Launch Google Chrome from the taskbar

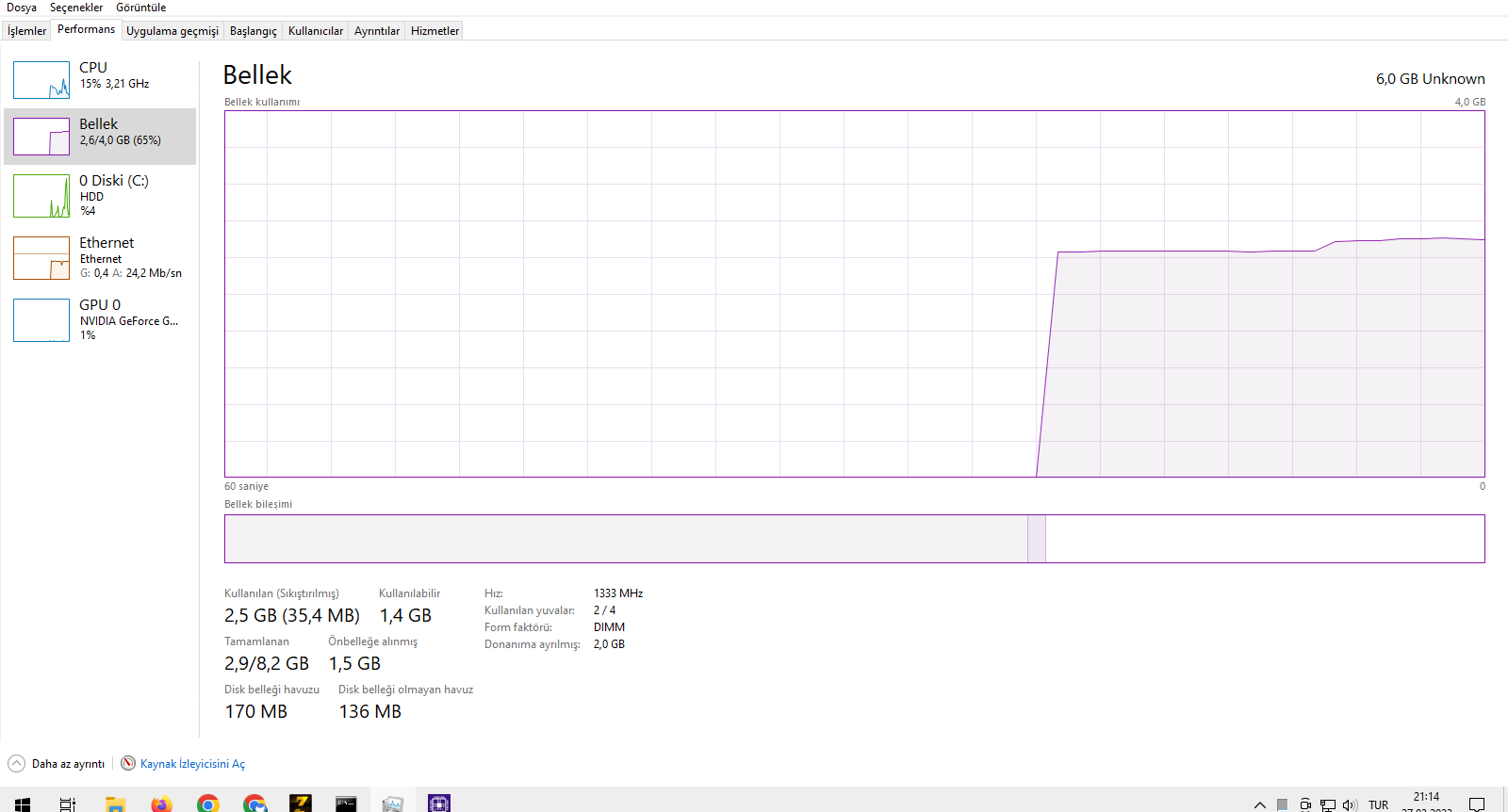(x=207, y=804)
